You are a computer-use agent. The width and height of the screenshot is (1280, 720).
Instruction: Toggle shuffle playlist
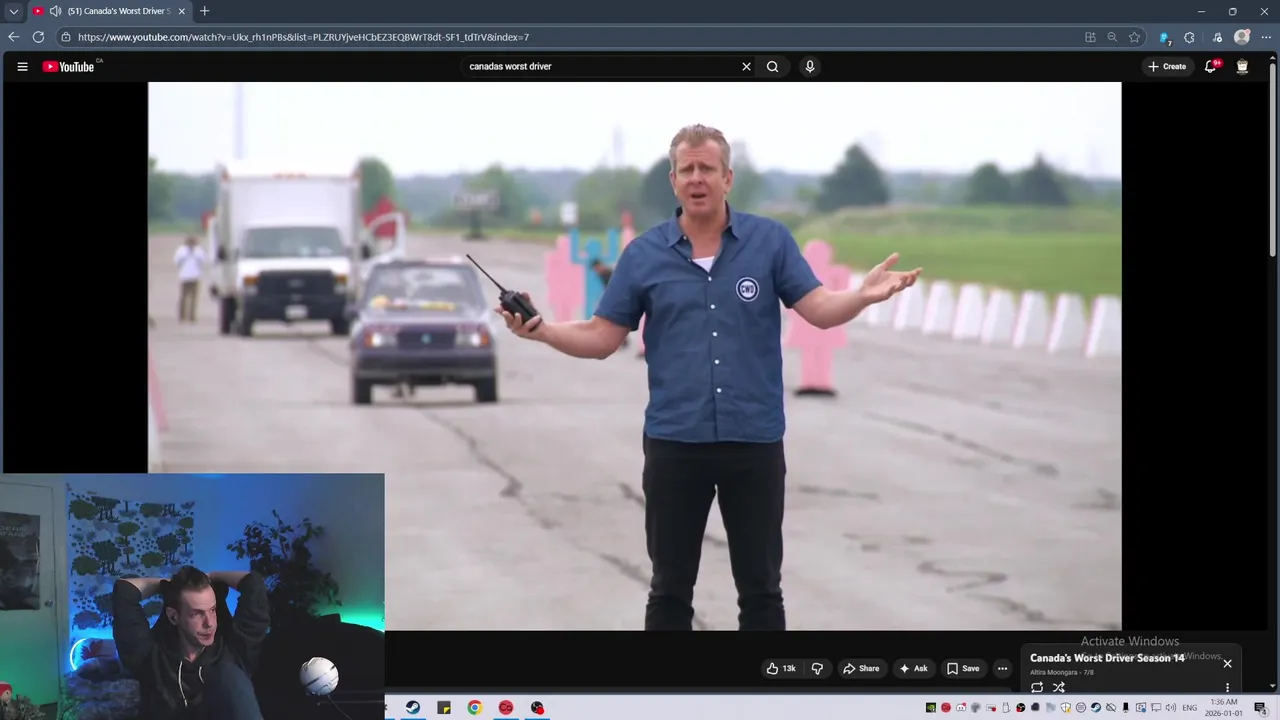coord(1059,687)
